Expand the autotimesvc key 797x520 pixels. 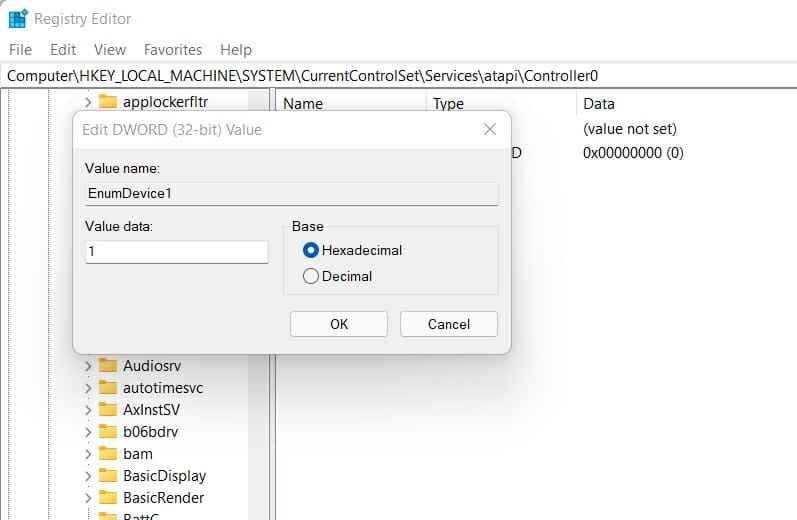tap(88, 388)
